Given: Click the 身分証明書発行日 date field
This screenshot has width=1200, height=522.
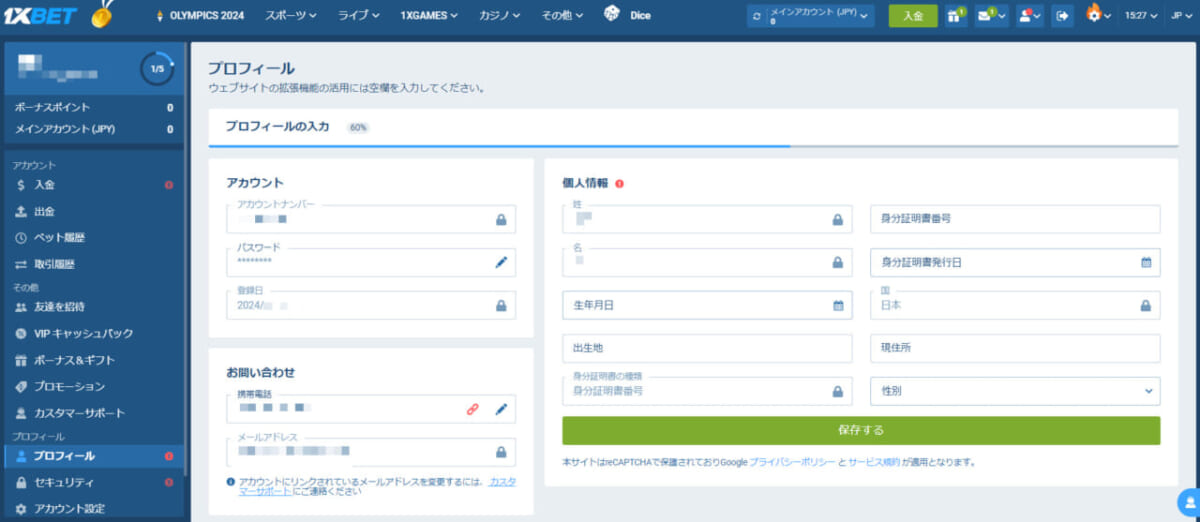Looking at the screenshot, I should coord(1015,262).
